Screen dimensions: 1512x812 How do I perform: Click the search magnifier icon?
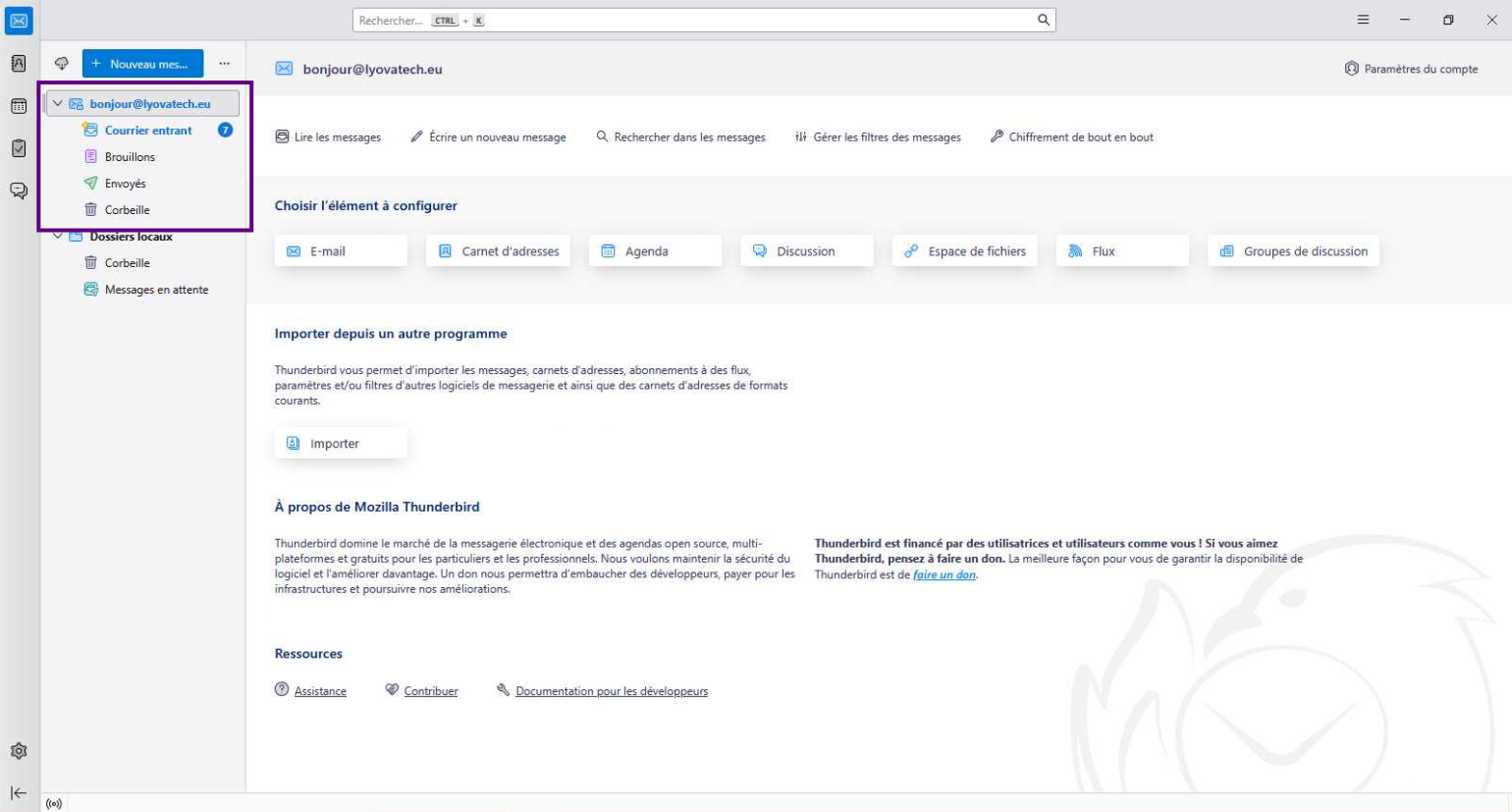pos(1044,21)
